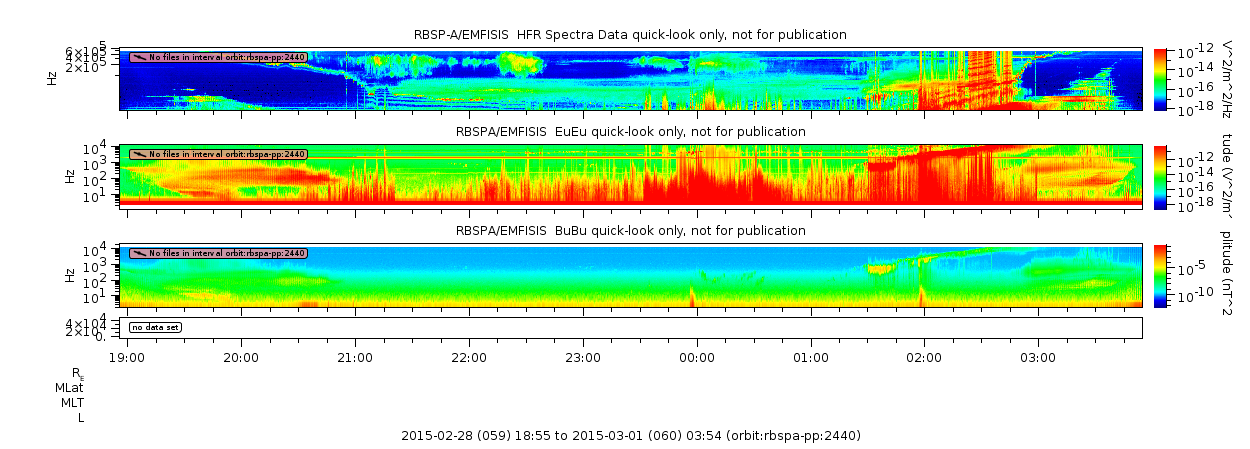Select the RBSPA/EMFISIS EuEu plot title
The height and width of the screenshot is (449, 1250).
click(630, 132)
